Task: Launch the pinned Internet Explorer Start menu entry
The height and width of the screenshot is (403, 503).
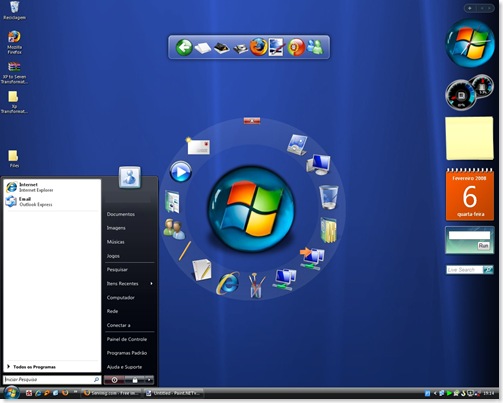Action: coord(52,187)
